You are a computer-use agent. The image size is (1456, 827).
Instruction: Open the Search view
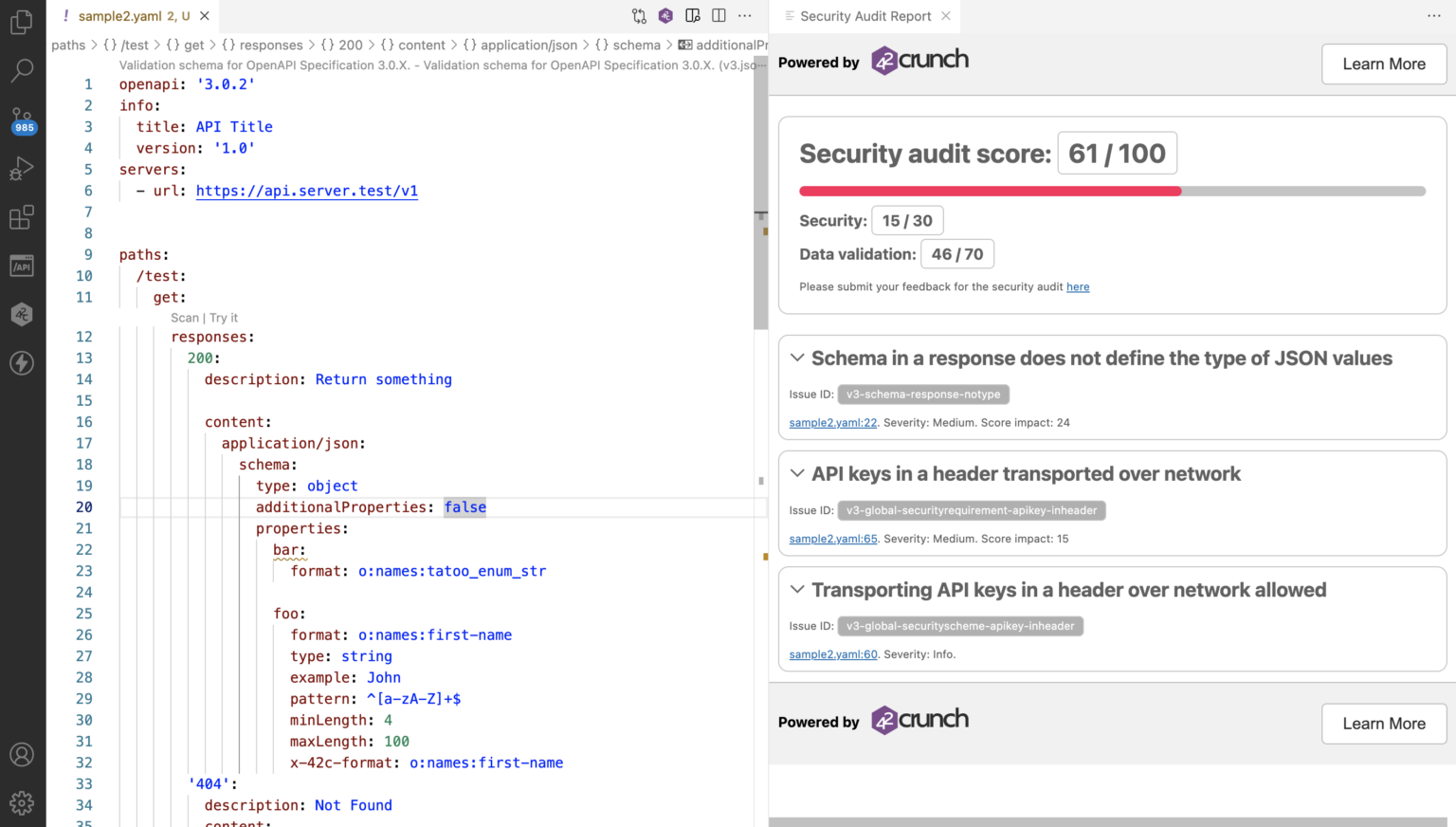pos(22,70)
